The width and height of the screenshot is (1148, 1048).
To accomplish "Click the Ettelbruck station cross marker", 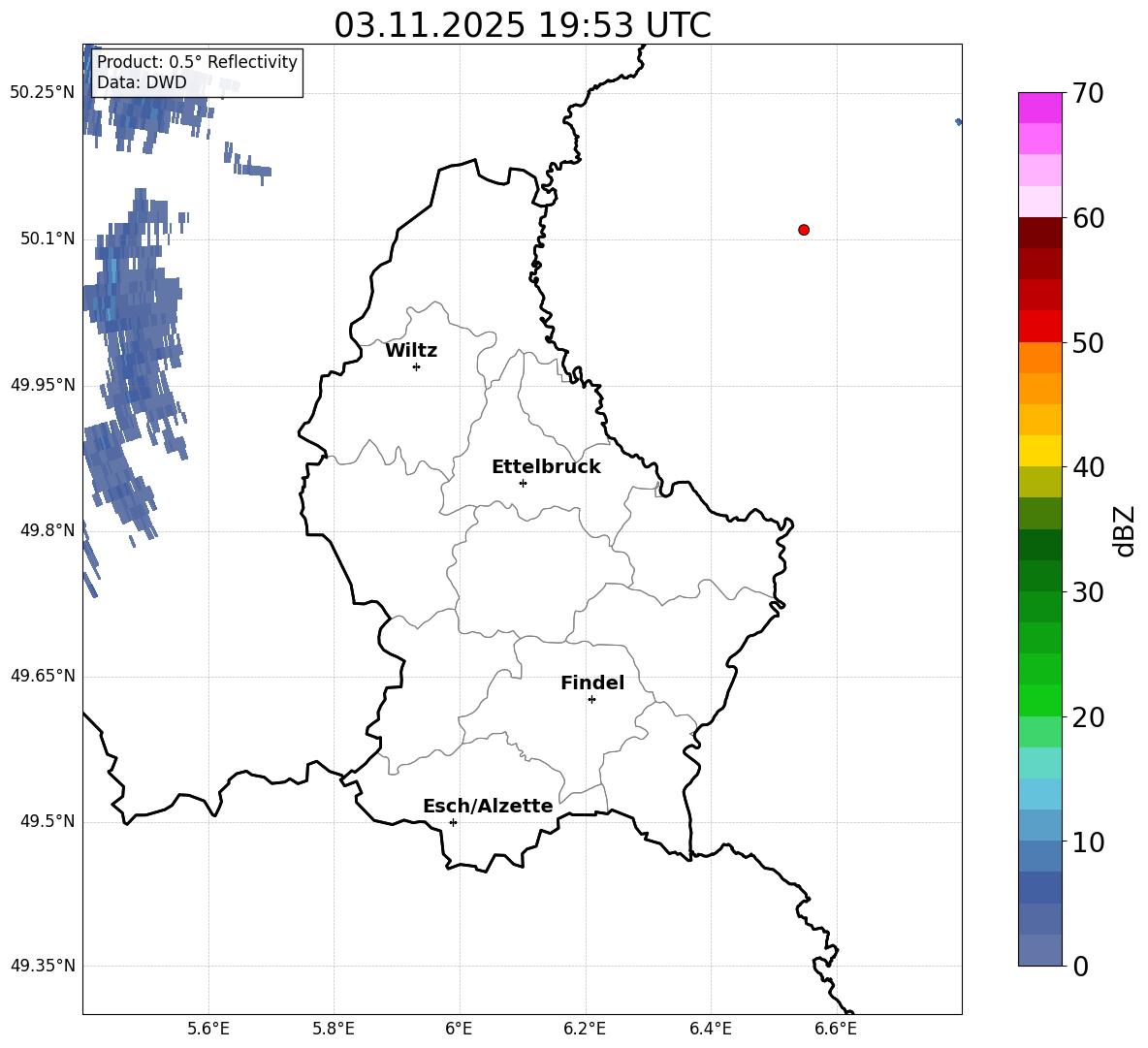I will [523, 483].
